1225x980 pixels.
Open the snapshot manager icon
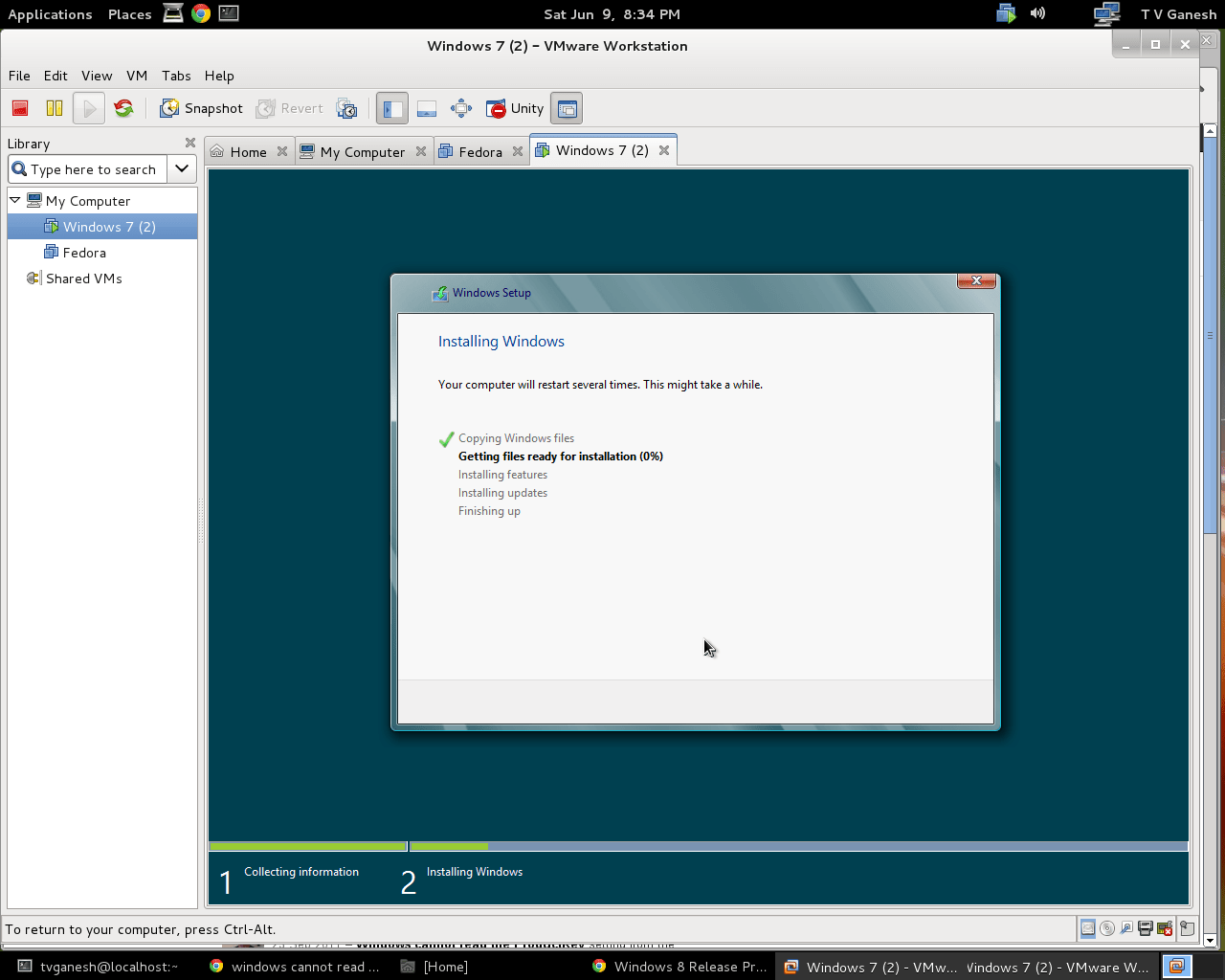[346, 108]
